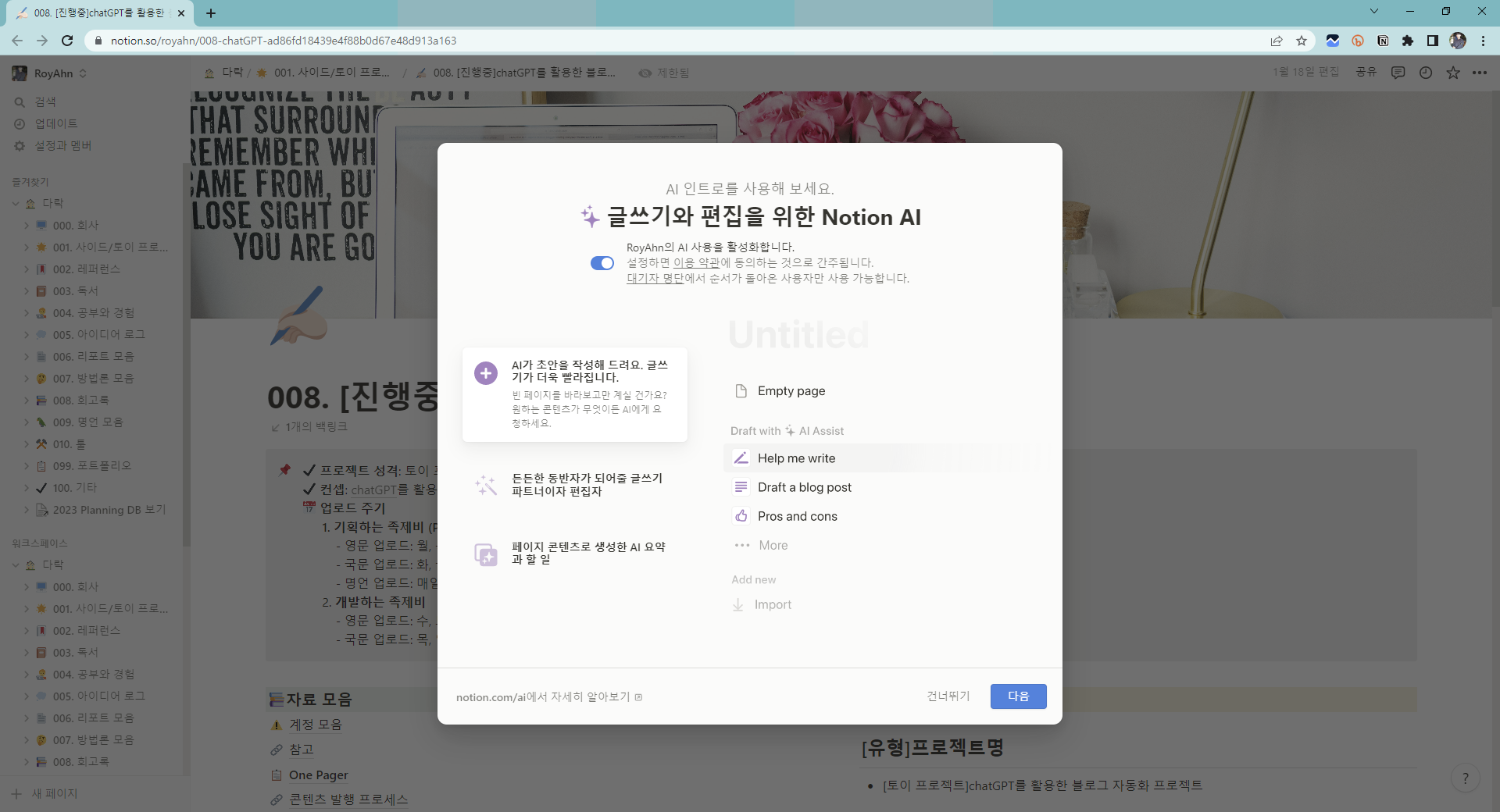Go to 001. 사이드/토이 프로 breadcrumb
Image resolution: width=1500 pixels, height=812 pixels.
[323, 73]
